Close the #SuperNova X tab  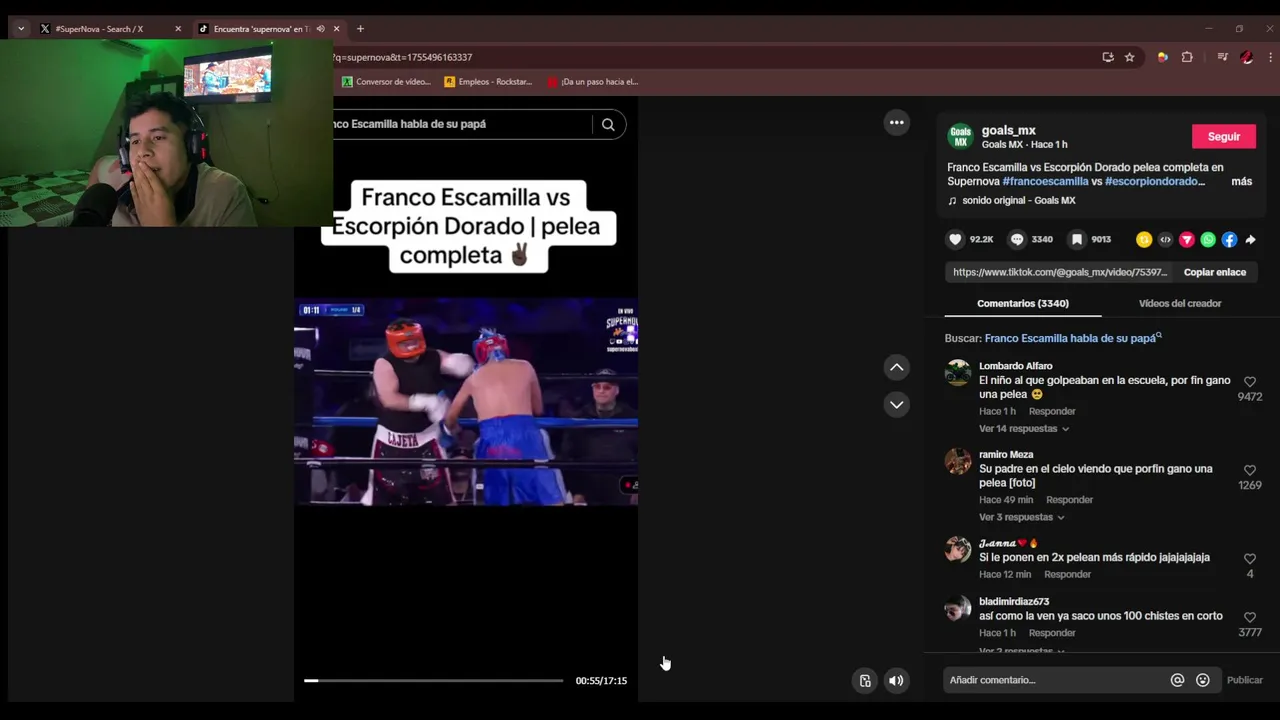point(178,29)
